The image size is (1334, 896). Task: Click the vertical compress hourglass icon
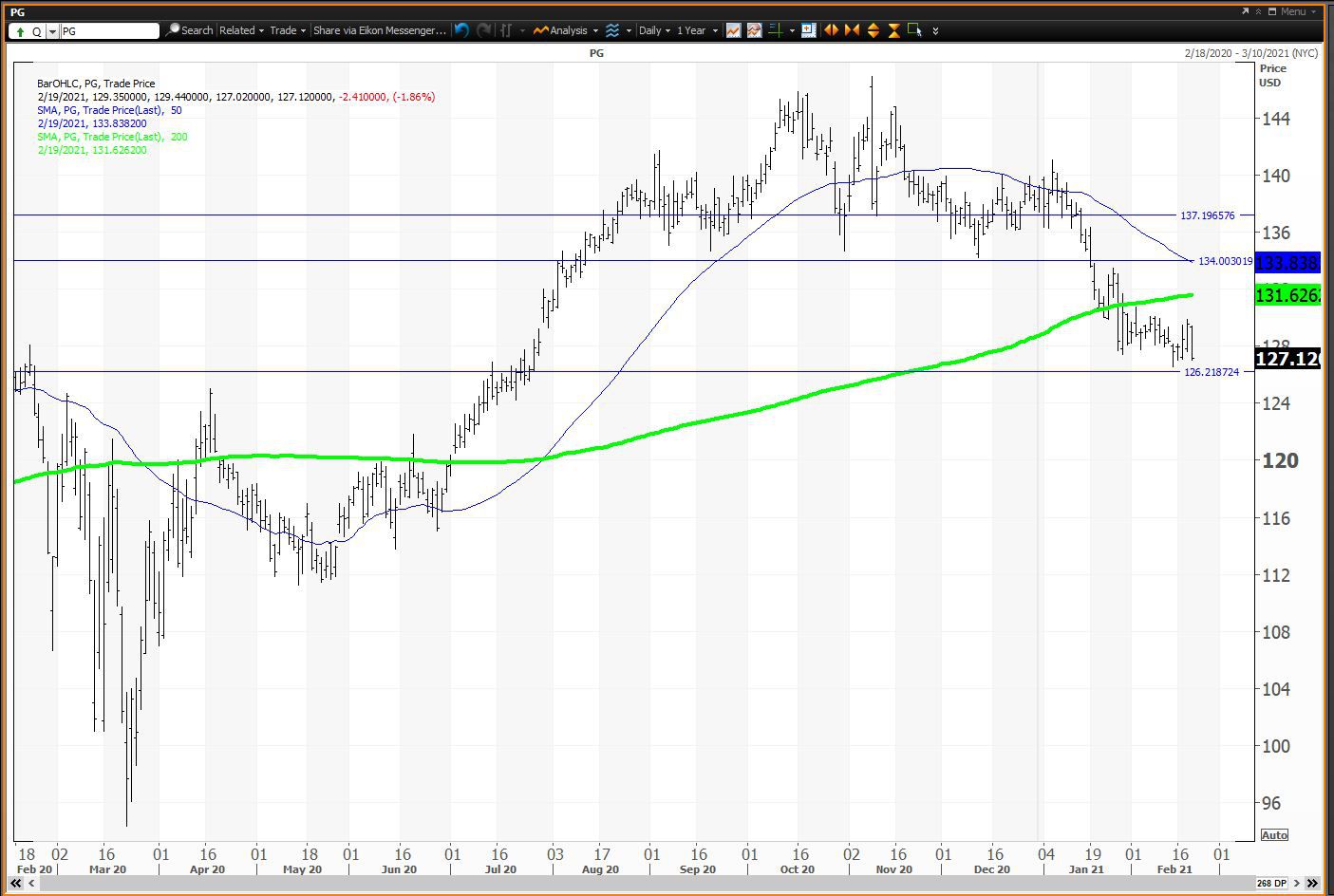893,30
